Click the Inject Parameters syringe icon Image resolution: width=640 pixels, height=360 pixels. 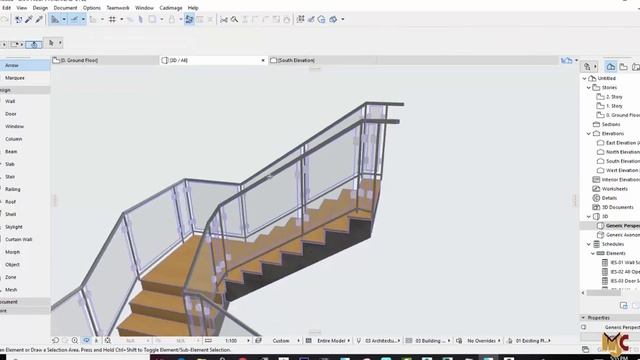click(39, 19)
